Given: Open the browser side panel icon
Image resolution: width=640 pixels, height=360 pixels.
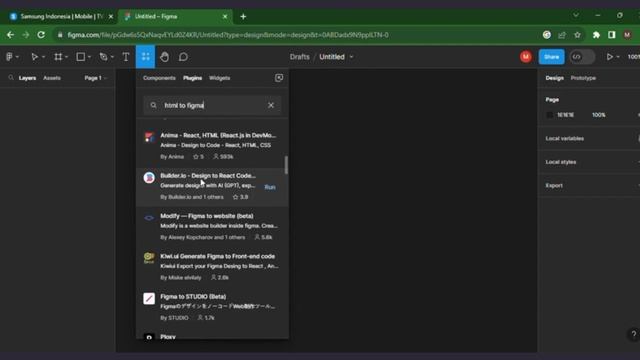Looking at the screenshot, I should [611, 35].
